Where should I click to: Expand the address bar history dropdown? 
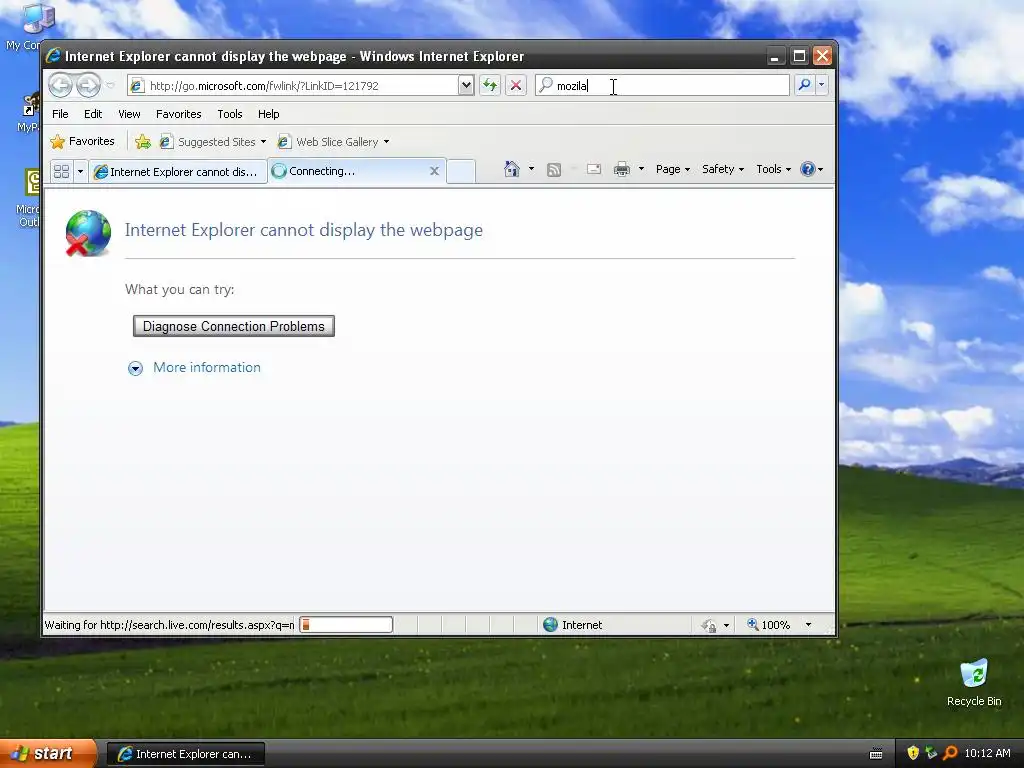tap(466, 85)
